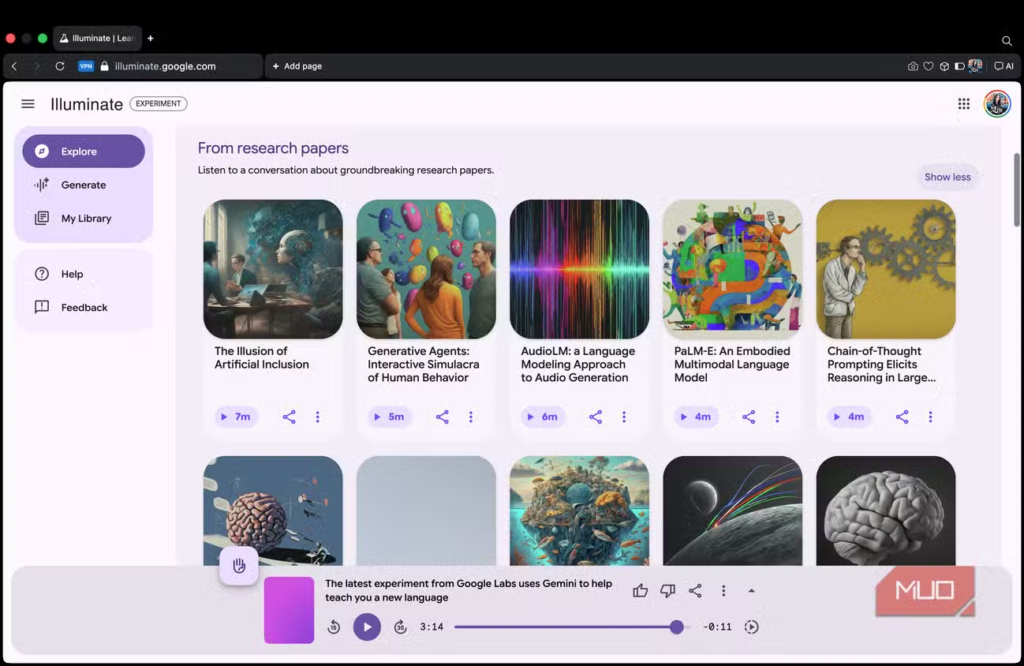Like the current audio with thumbs up
Viewport: 1024px width, 666px height.
(640, 591)
